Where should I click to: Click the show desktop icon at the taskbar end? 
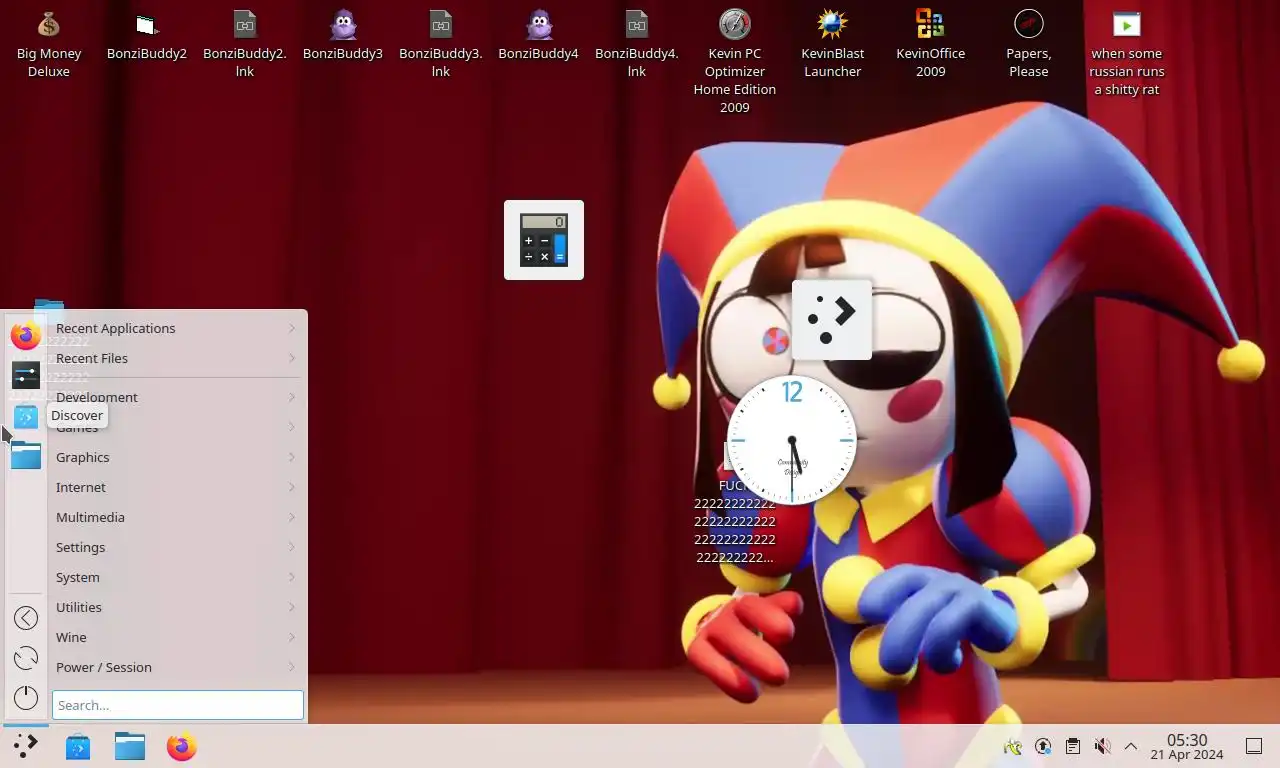[1254, 746]
